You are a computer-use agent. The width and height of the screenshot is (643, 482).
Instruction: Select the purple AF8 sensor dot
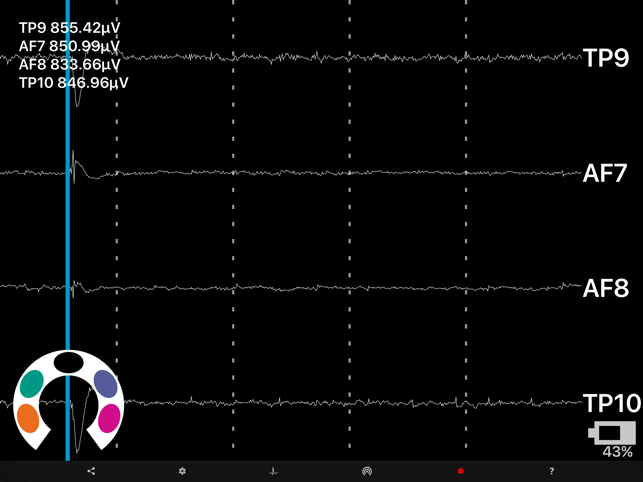pyautogui.click(x=105, y=384)
